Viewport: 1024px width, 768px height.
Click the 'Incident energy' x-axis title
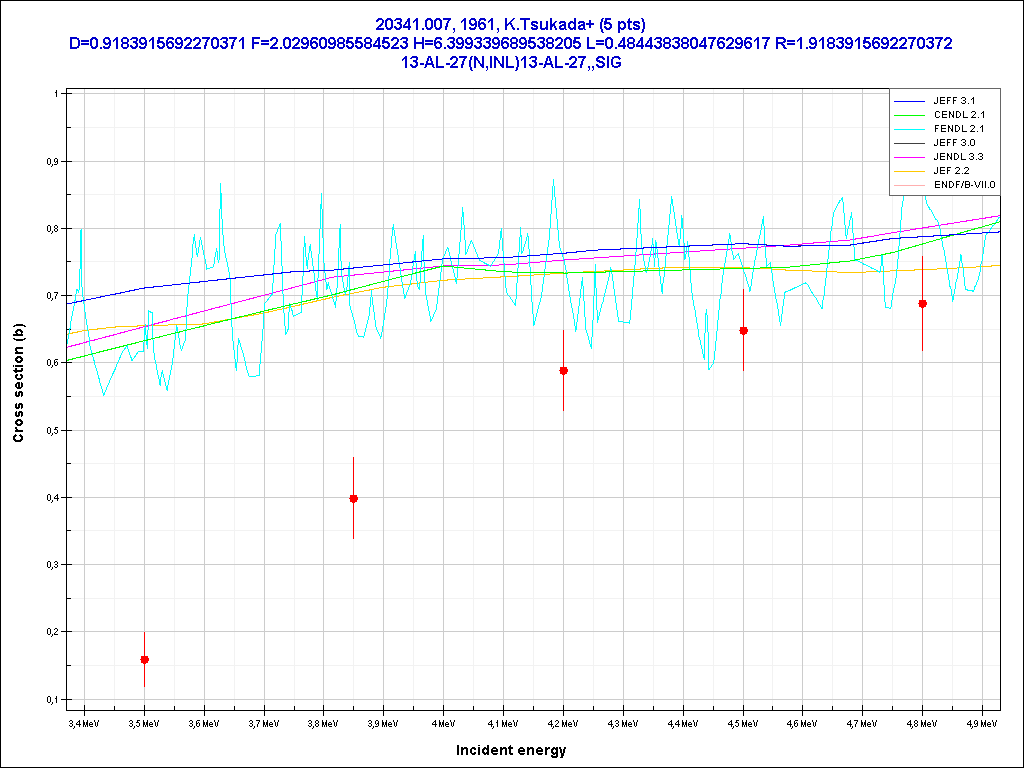[x=511, y=750]
